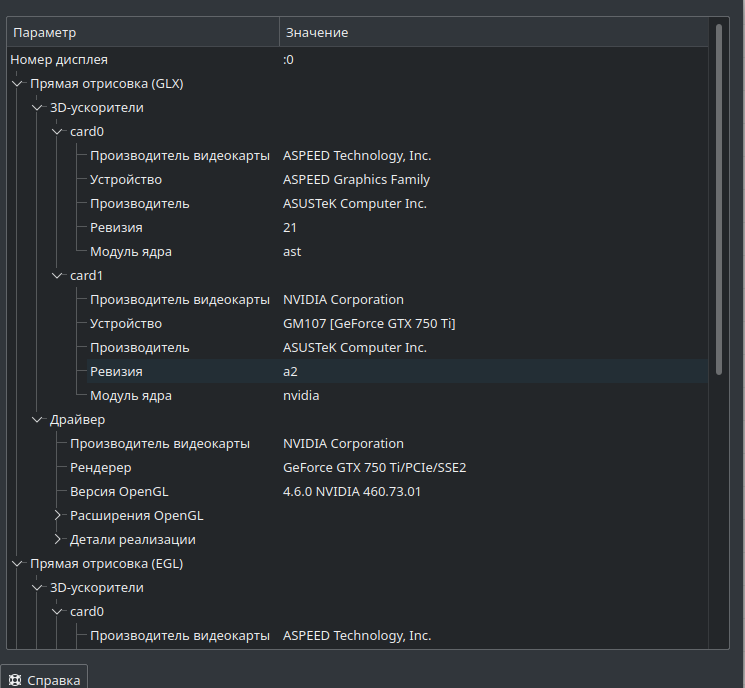Select the GM107 GeForce GTX 750 Ti row
The height and width of the screenshot is (688, 745).
pos(397,324)
